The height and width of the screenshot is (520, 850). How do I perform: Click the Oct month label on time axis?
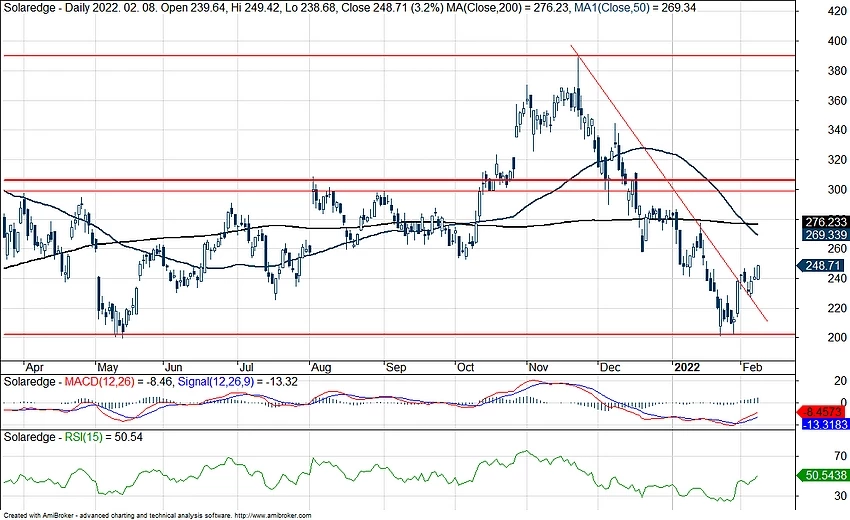[466, 368]
